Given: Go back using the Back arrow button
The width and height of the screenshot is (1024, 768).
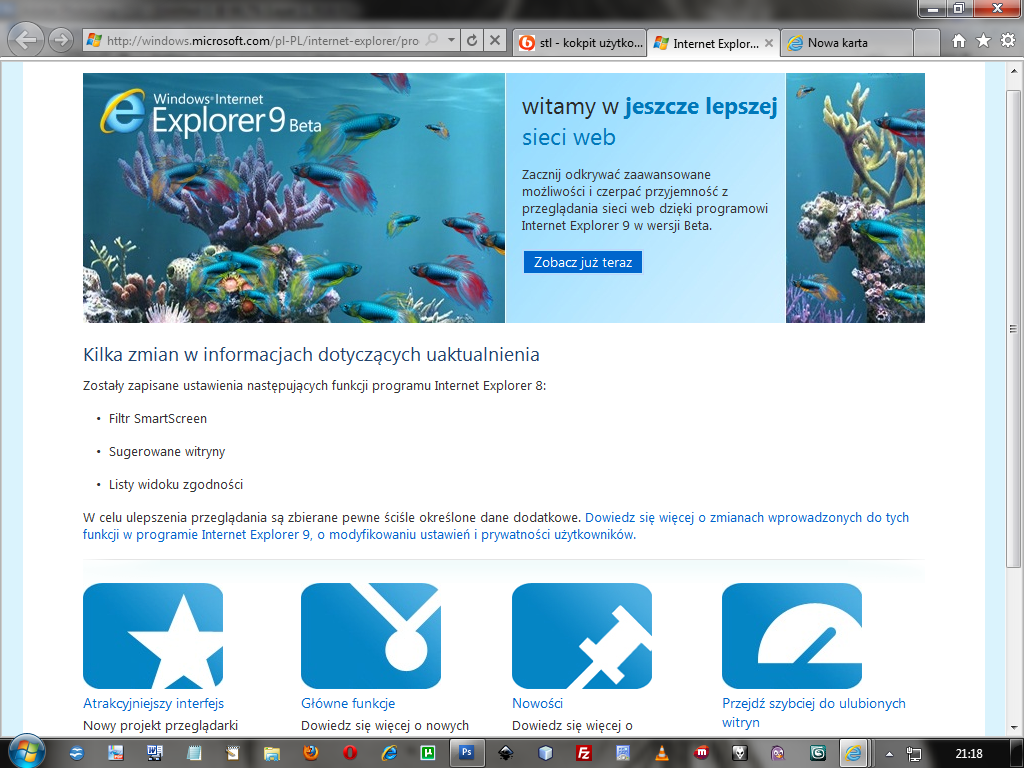Looking at the screenshot, I should [x=25, y=40].
